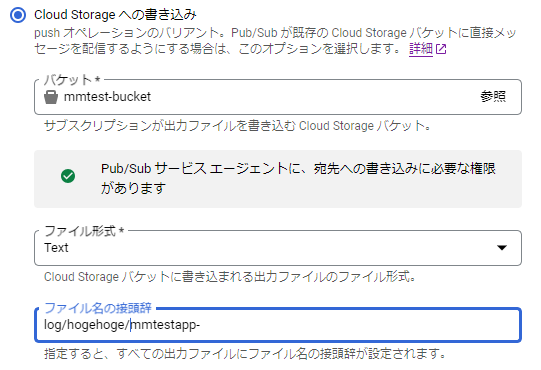The width and height of the screenshot is (541, 370).
Task: Click the push オペレーション description paragraph
Action: pyautogui.click(x=275, y=41)
